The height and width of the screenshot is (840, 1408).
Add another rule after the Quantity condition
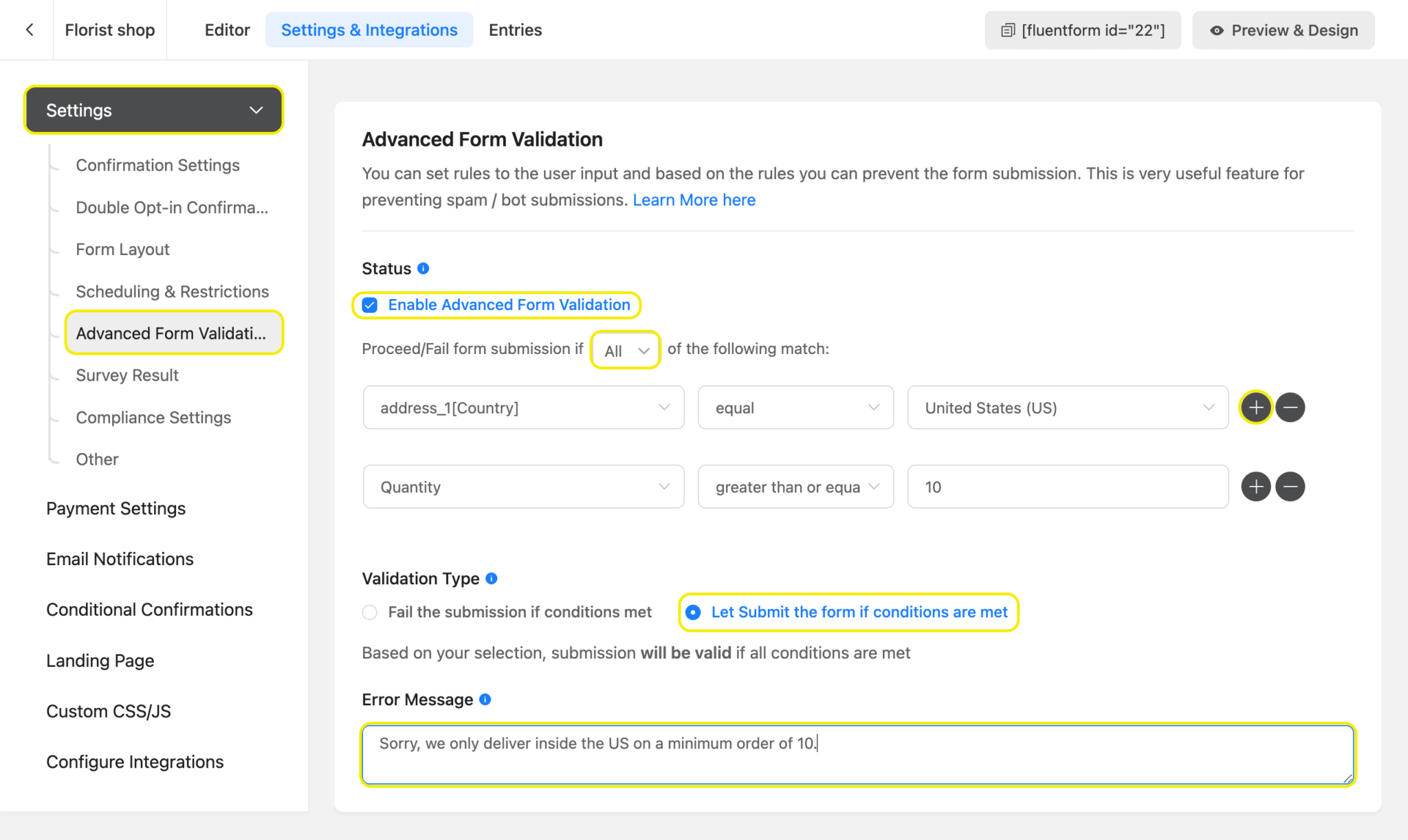(x=1255, y=486)
